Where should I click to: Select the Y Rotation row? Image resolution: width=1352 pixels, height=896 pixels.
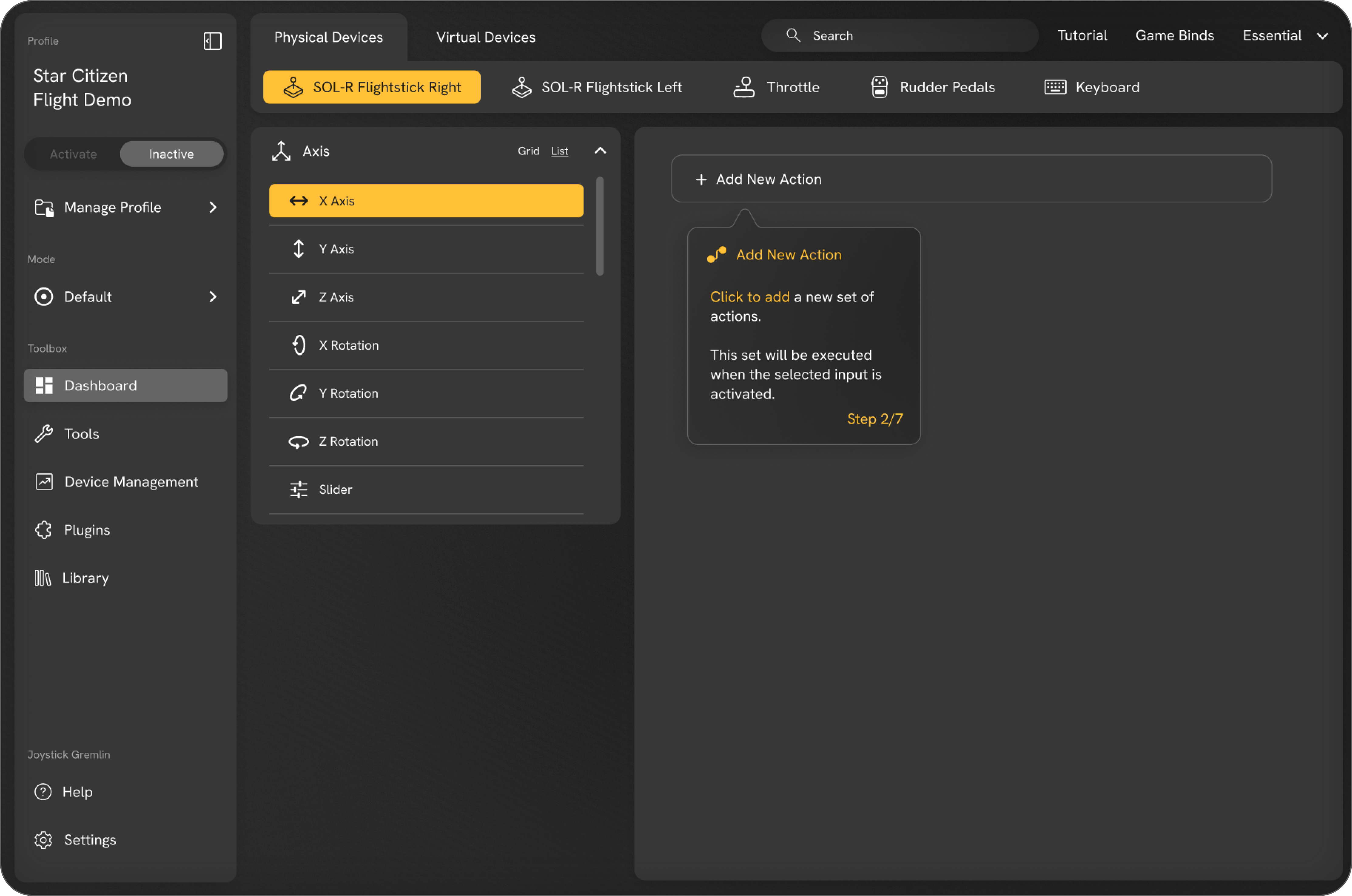(x=426, y=393)
